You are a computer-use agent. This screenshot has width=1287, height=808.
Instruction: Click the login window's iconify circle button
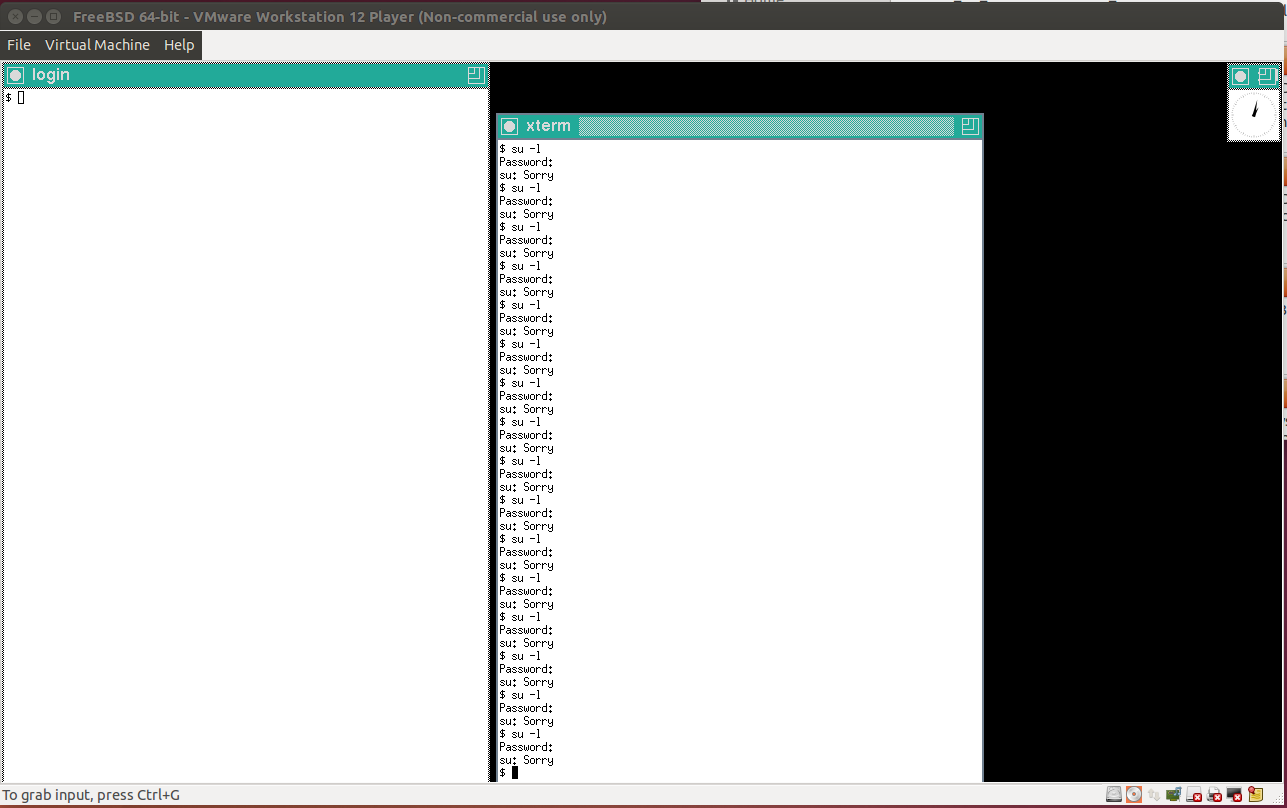point(15,75)
